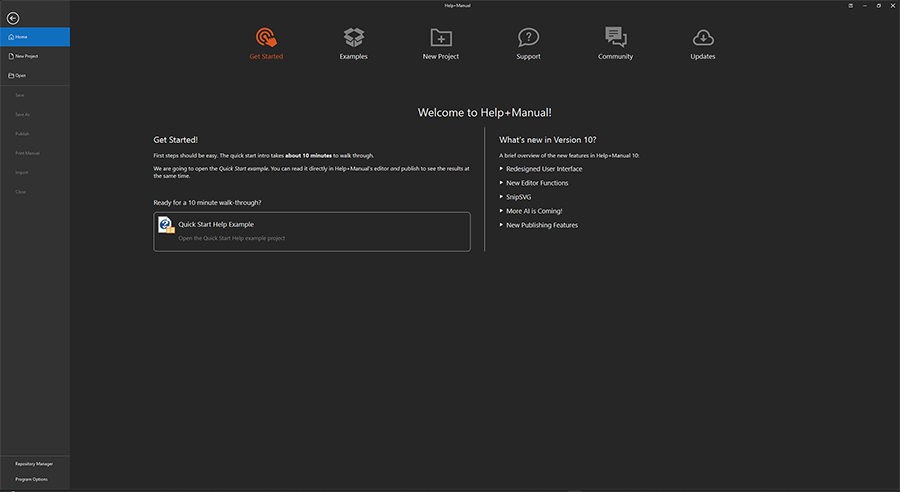
Task: Click the Redesigned User Interface link text
Action: [x=544, y=169]
